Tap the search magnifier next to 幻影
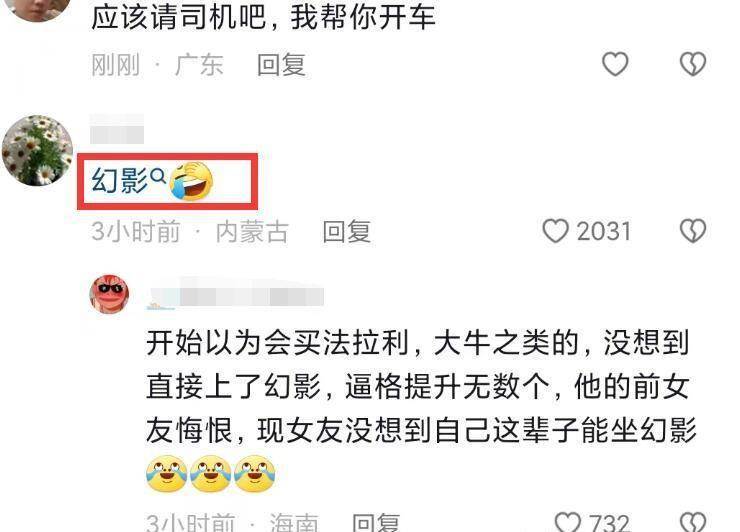The image size is (740, 532). pyautogui.click(x=158, y=176)
